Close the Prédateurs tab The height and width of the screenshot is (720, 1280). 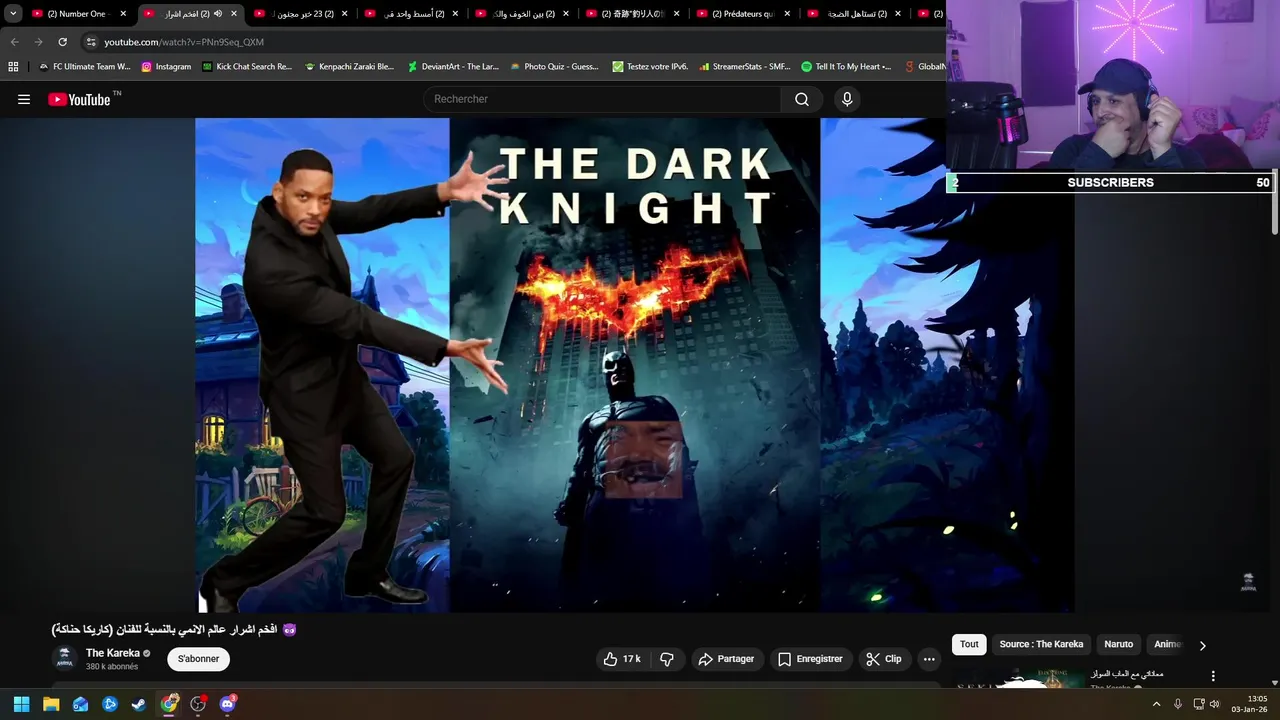(787, 14)
